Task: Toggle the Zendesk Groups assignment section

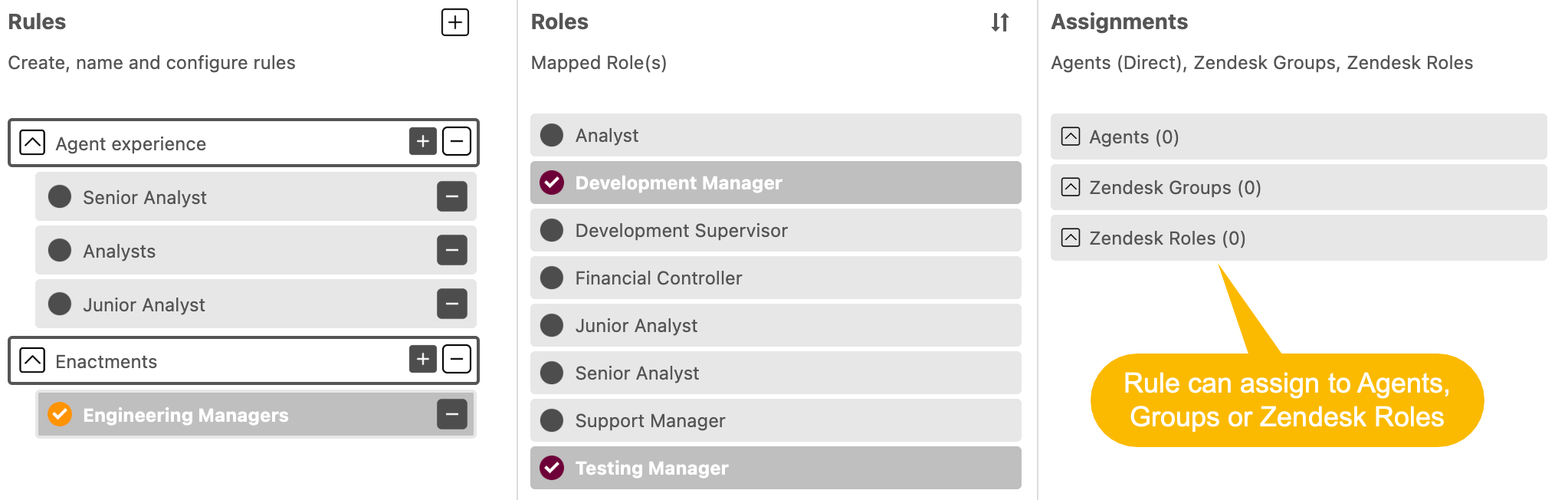Action: click(1071, 187)
